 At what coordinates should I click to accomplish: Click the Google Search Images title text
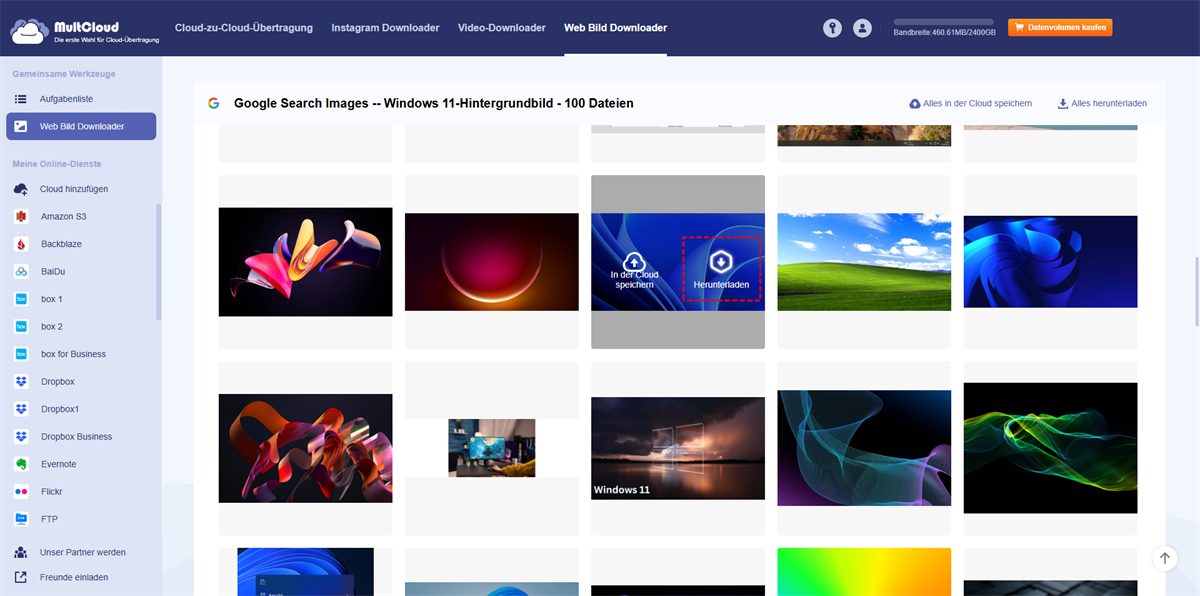[434, 103]
